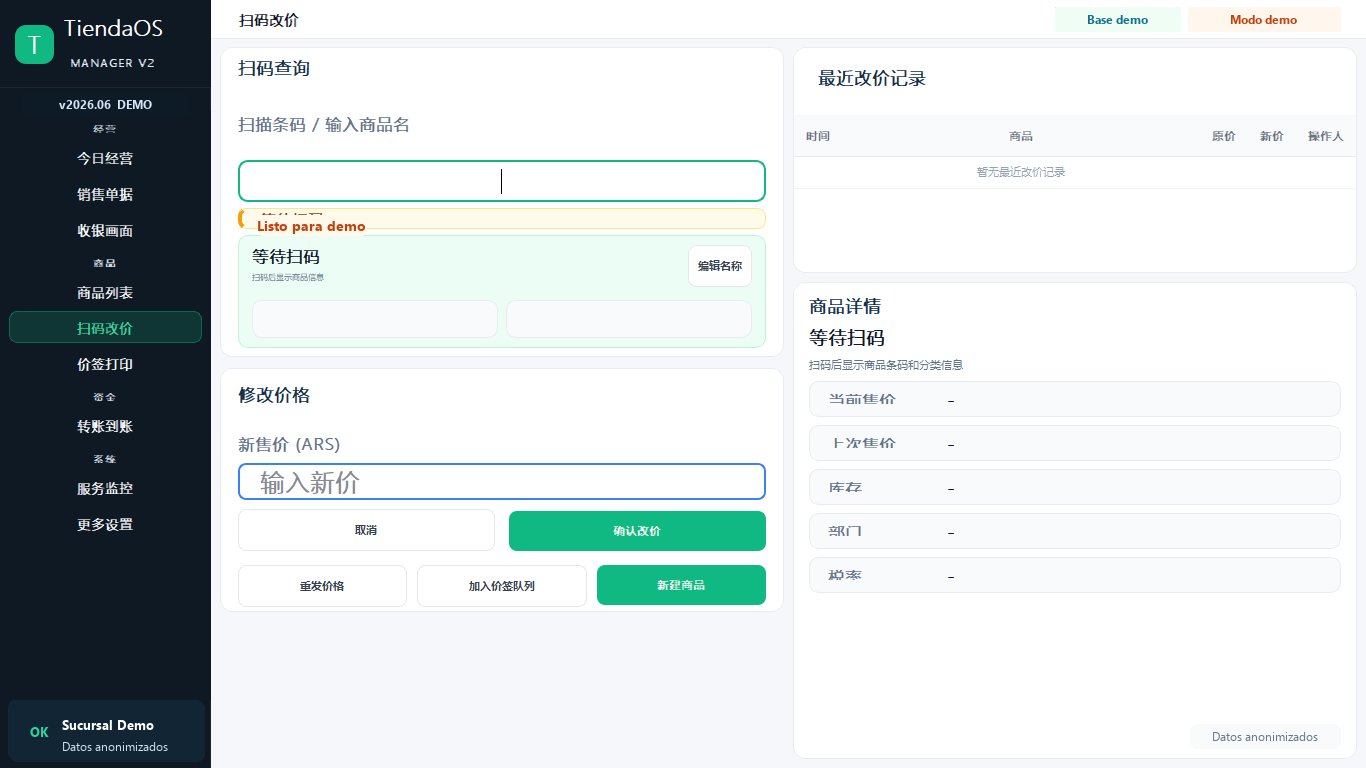
Task: Click the Datos anonimizados badge at bottom right
Action: tap(1265, 737)
